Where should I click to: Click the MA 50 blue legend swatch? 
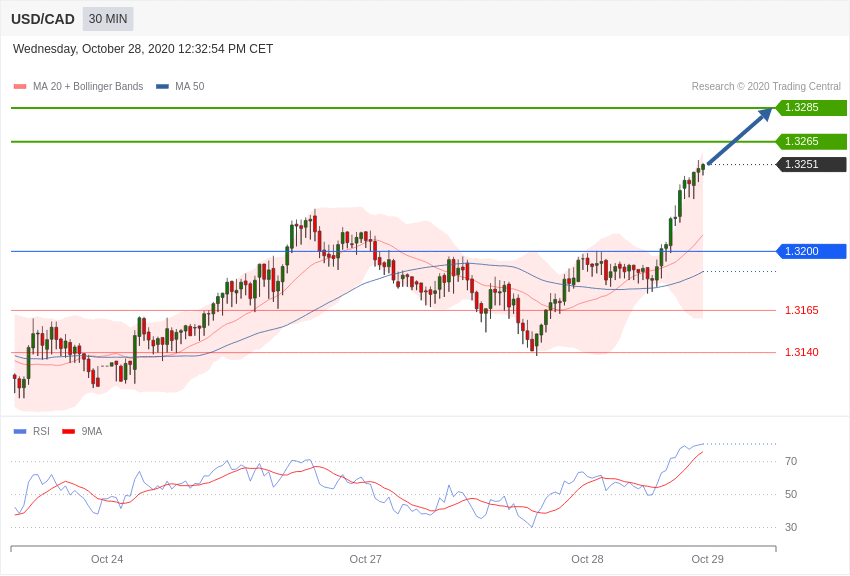(x=162, y=87)
